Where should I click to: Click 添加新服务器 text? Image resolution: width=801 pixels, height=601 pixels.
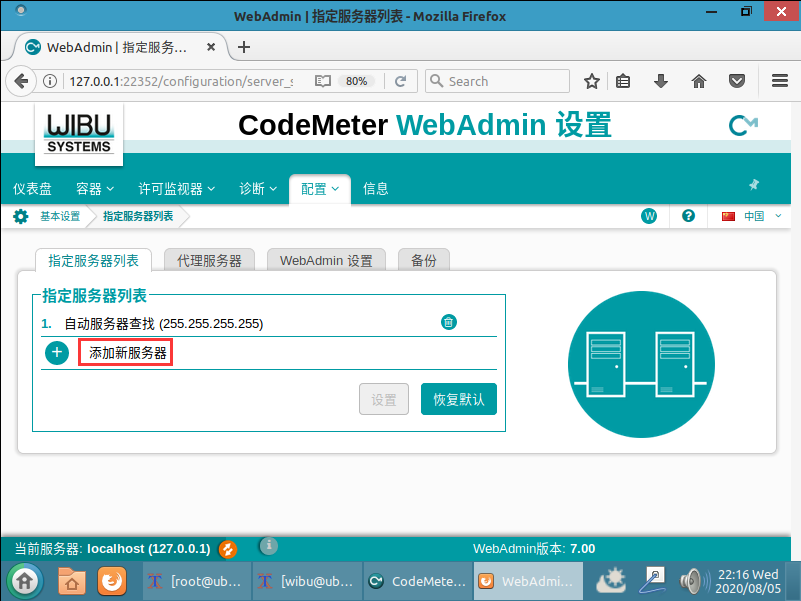coord(128,353)
